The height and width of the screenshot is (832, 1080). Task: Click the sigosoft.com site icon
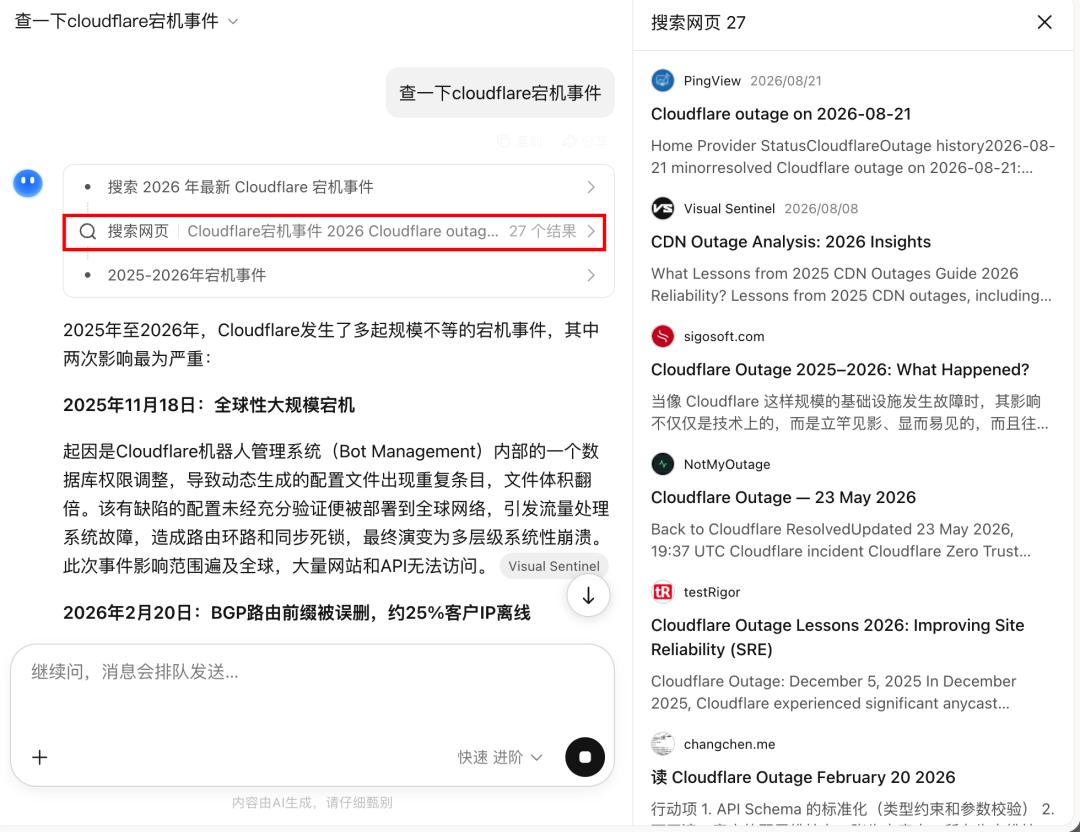pos(663,336)
